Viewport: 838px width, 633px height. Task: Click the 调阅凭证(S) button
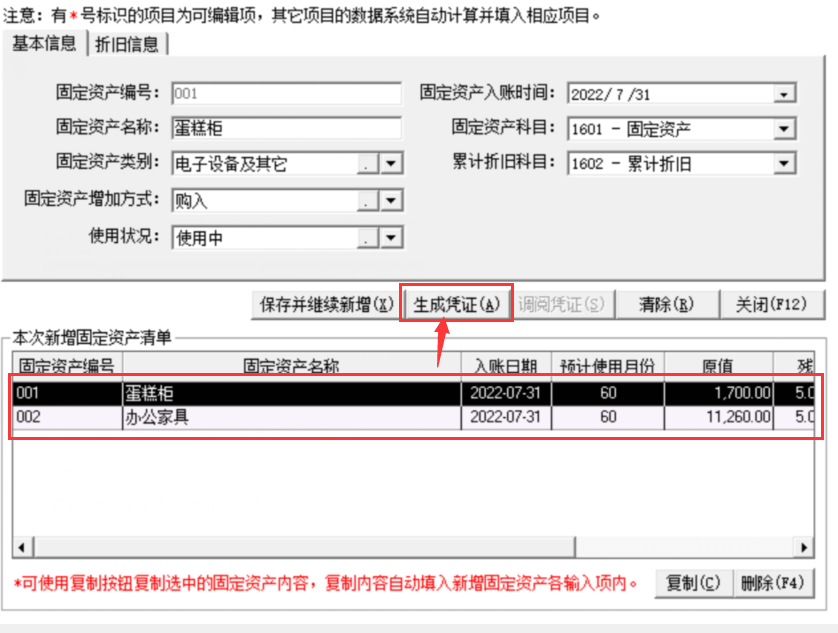point(561,305)
